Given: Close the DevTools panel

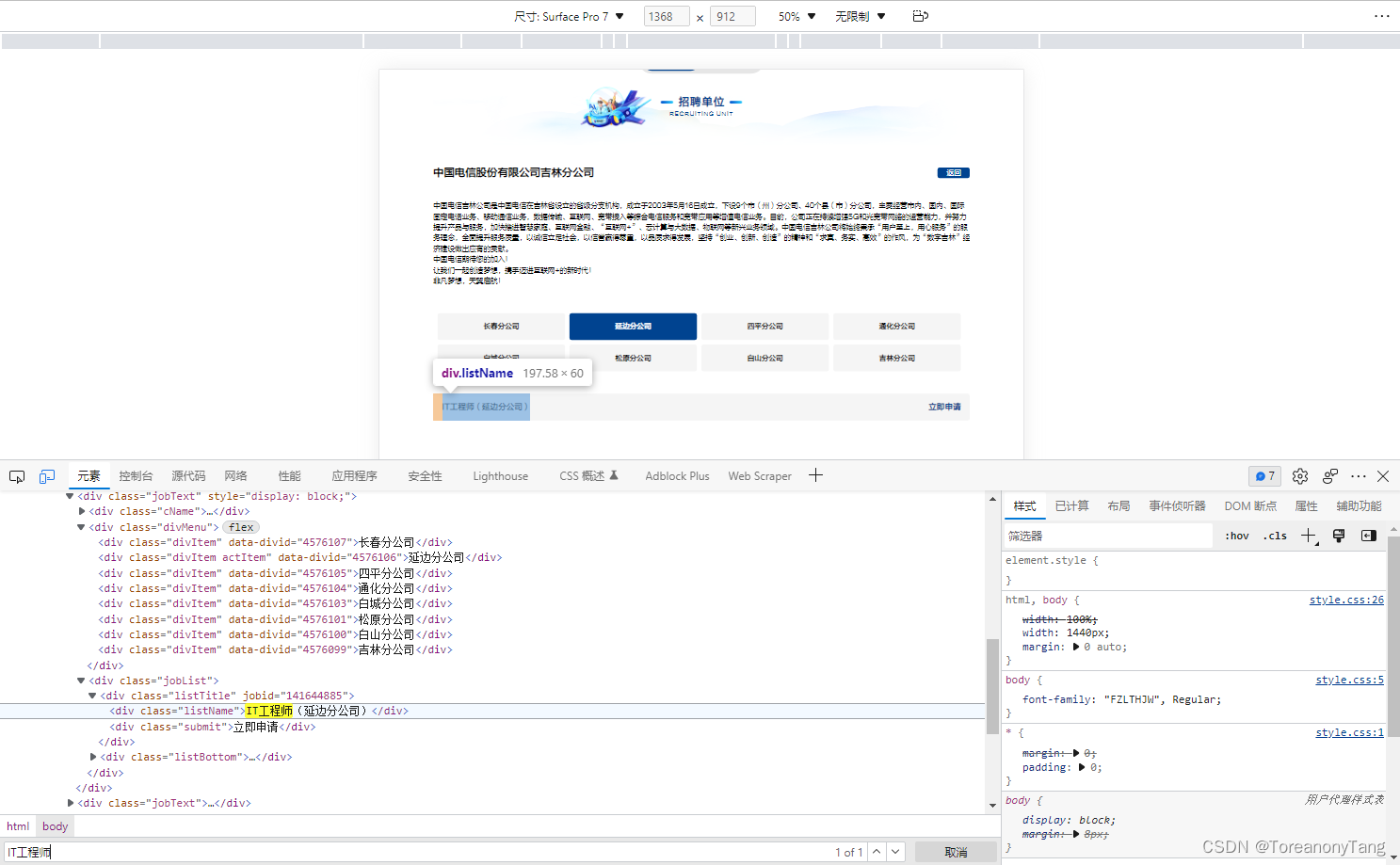Looking at the screenshot, I should [1383, 476].
